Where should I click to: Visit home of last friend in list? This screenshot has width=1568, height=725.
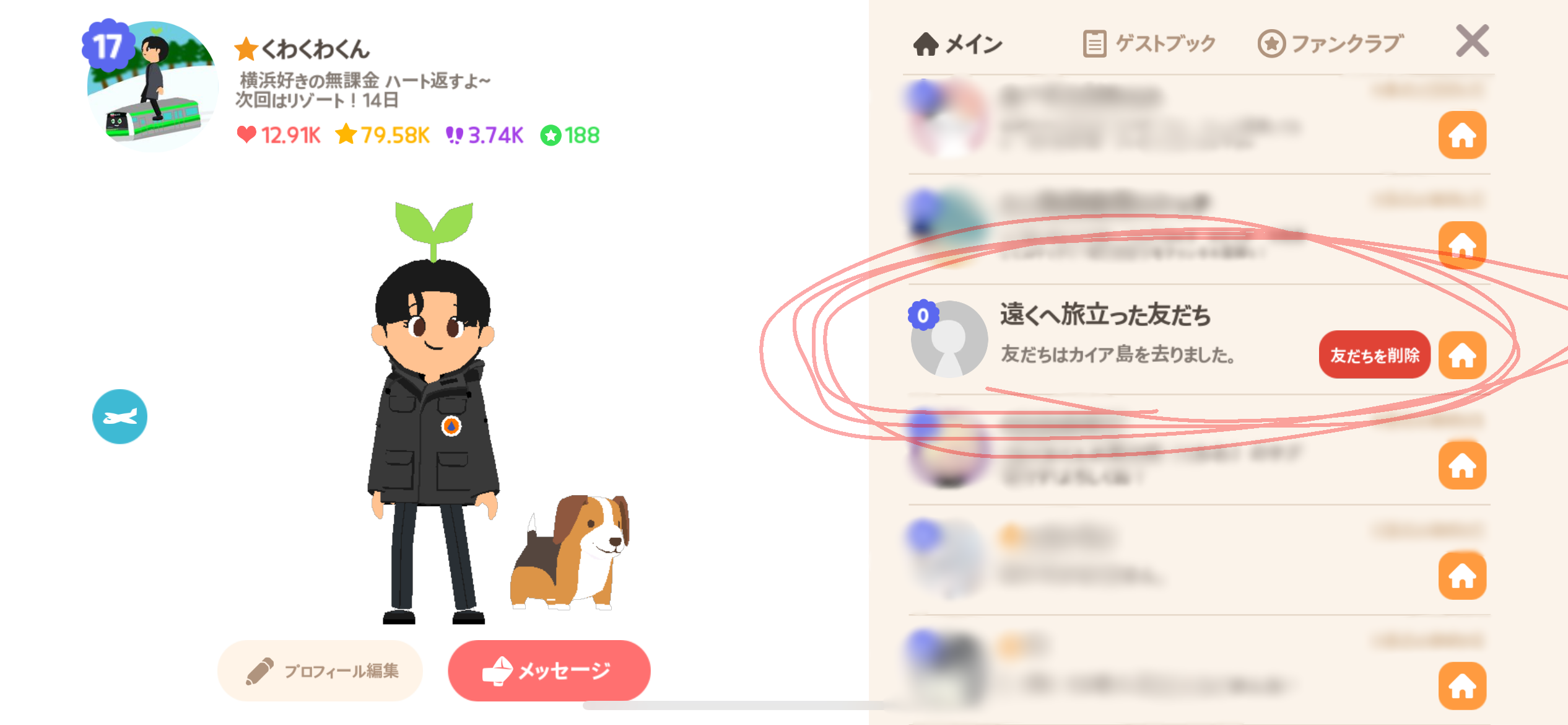tap(1462, 686)
